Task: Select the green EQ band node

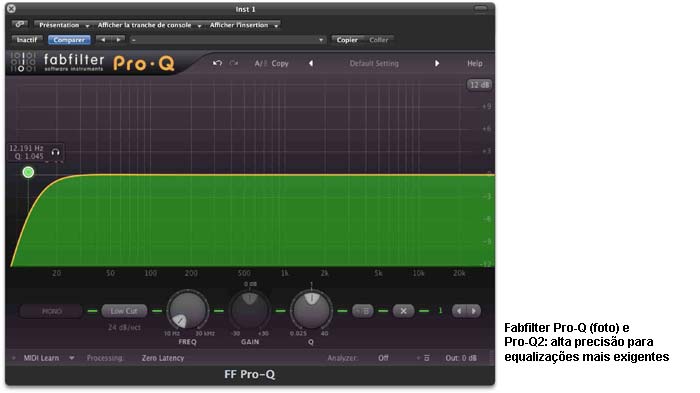Action: [x=28, y=172]
